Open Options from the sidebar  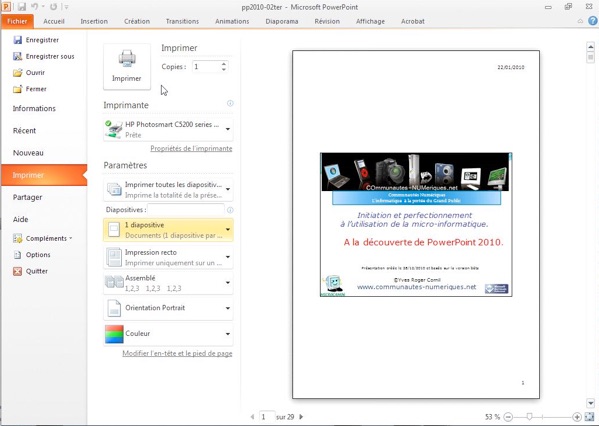(38, 255)
